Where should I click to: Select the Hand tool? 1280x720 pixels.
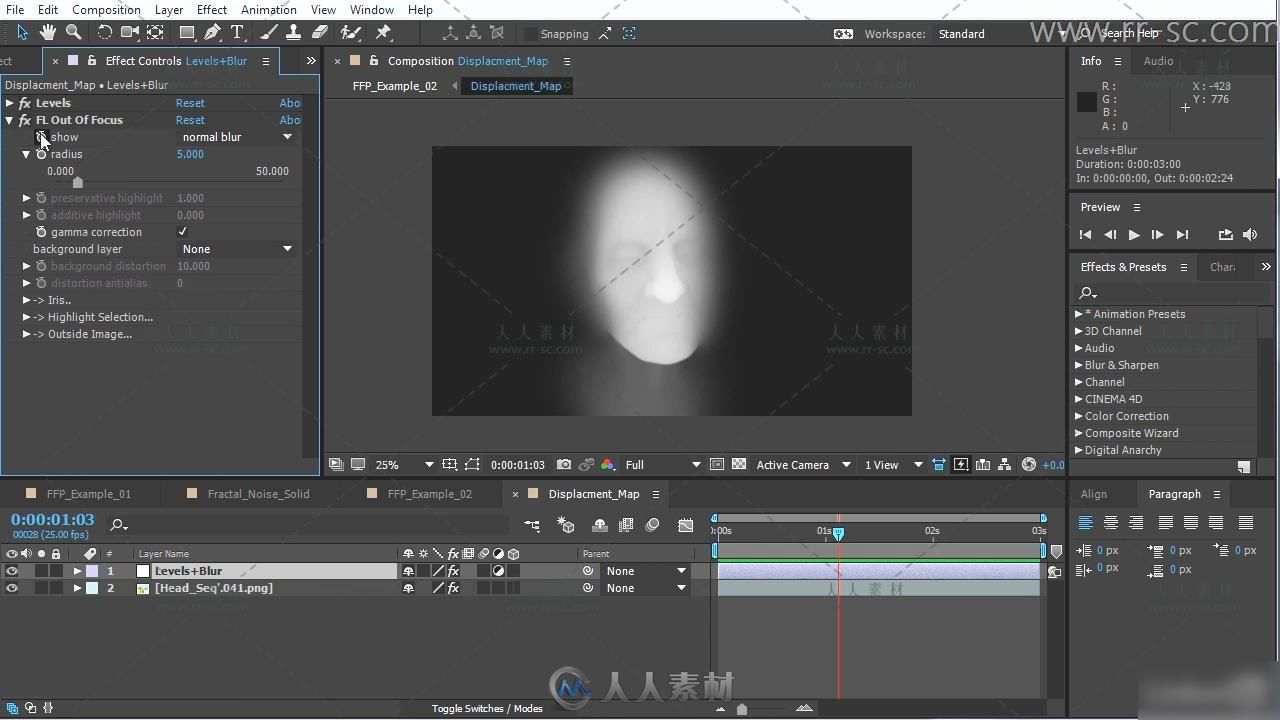(48, 33)
